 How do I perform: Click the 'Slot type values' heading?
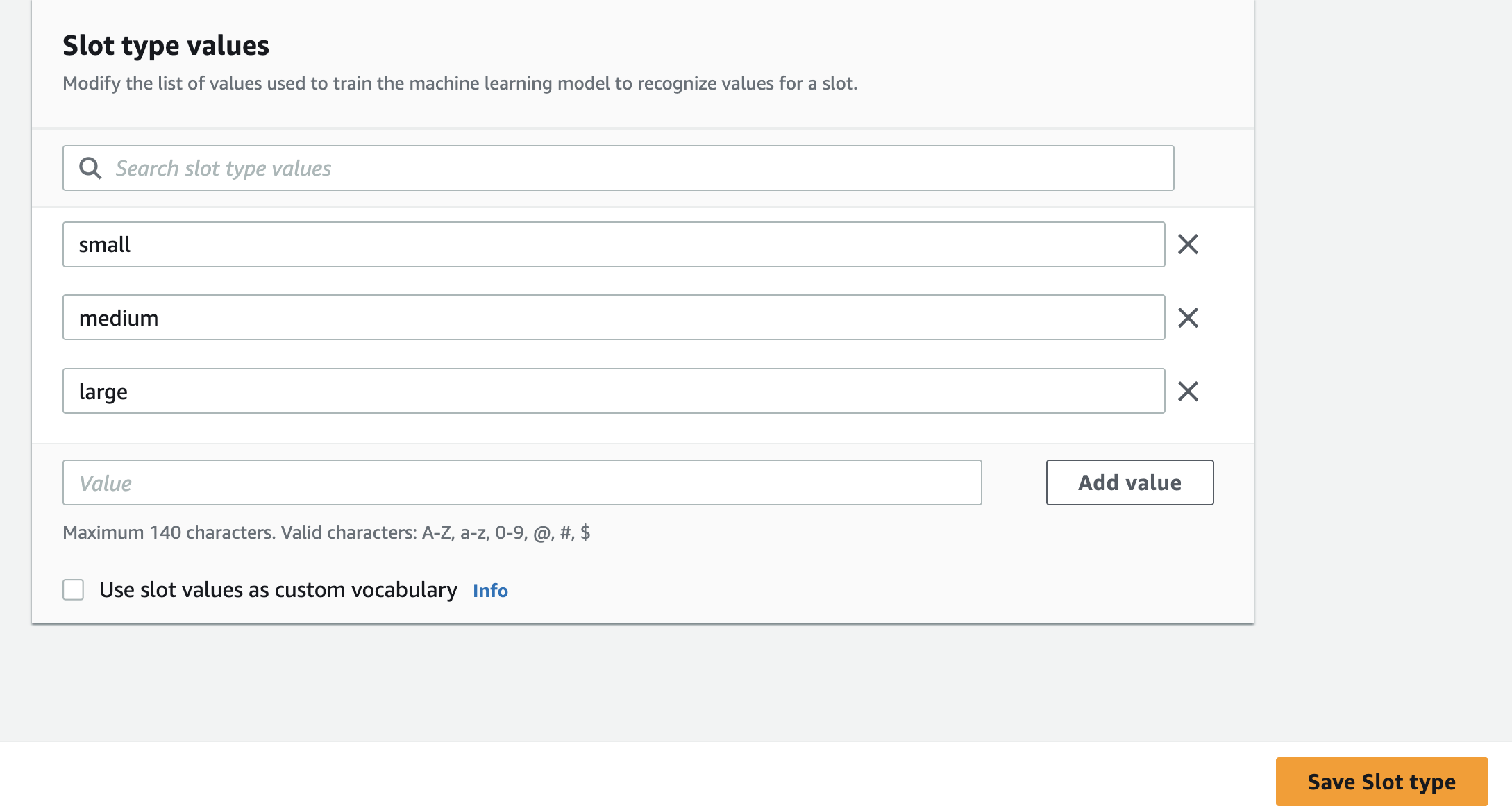[x=166, y=46]
